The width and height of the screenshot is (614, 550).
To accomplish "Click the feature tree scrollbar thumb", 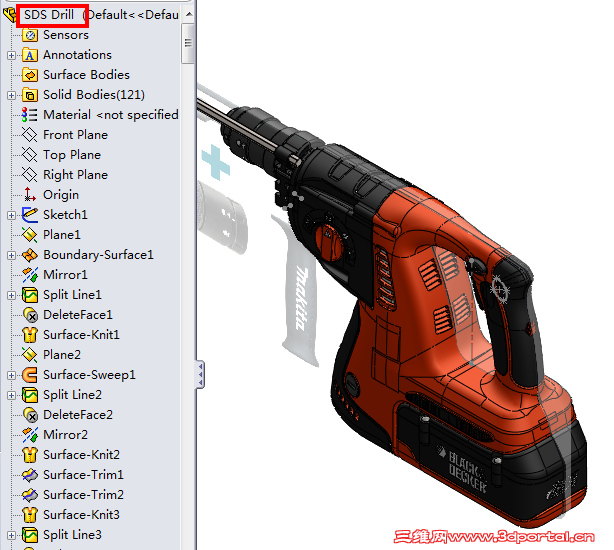I will 188,43.
